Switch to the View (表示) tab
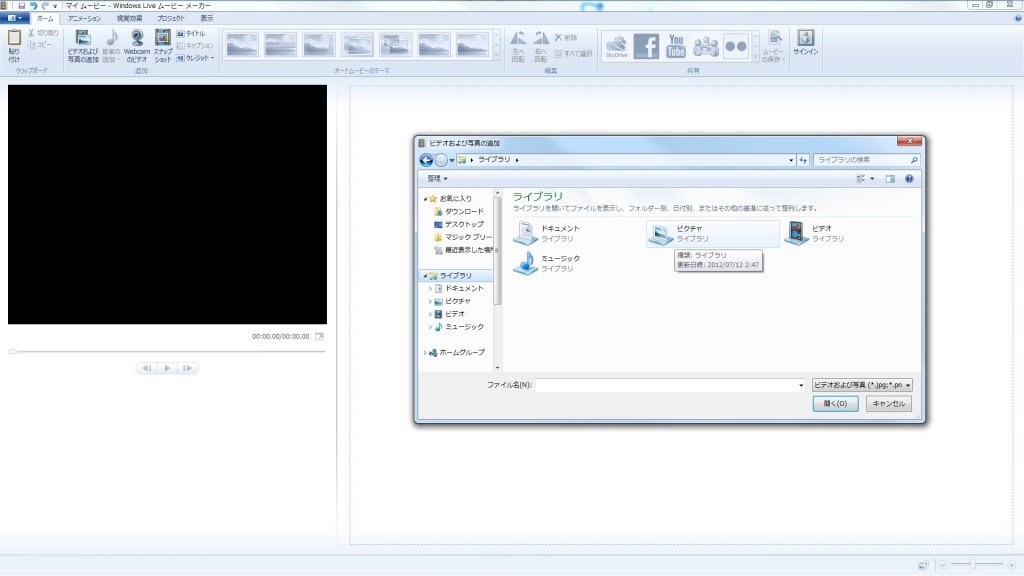 point(206,18)
